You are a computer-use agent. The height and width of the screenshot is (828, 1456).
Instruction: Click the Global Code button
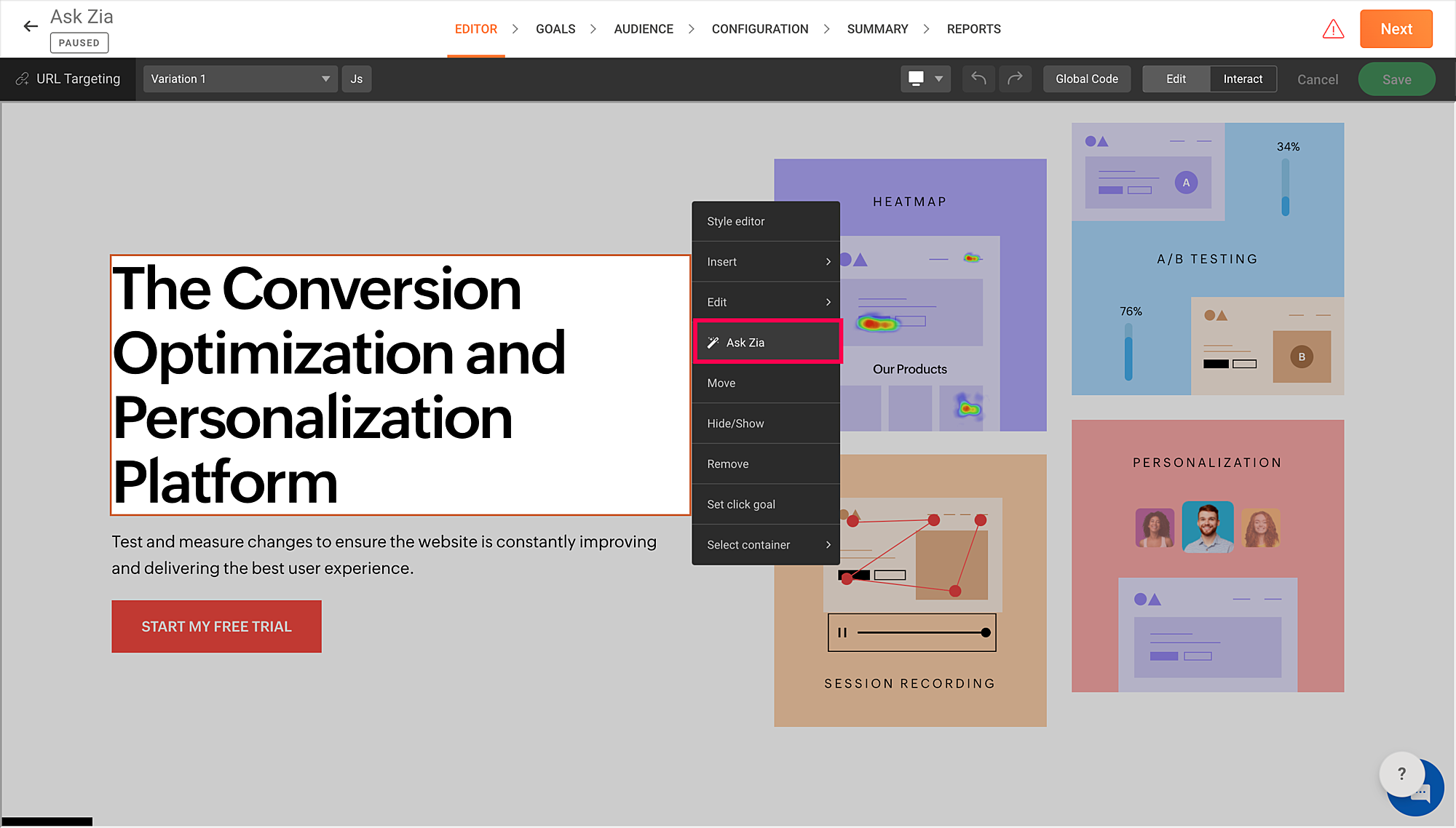(x=1086, y=79)
